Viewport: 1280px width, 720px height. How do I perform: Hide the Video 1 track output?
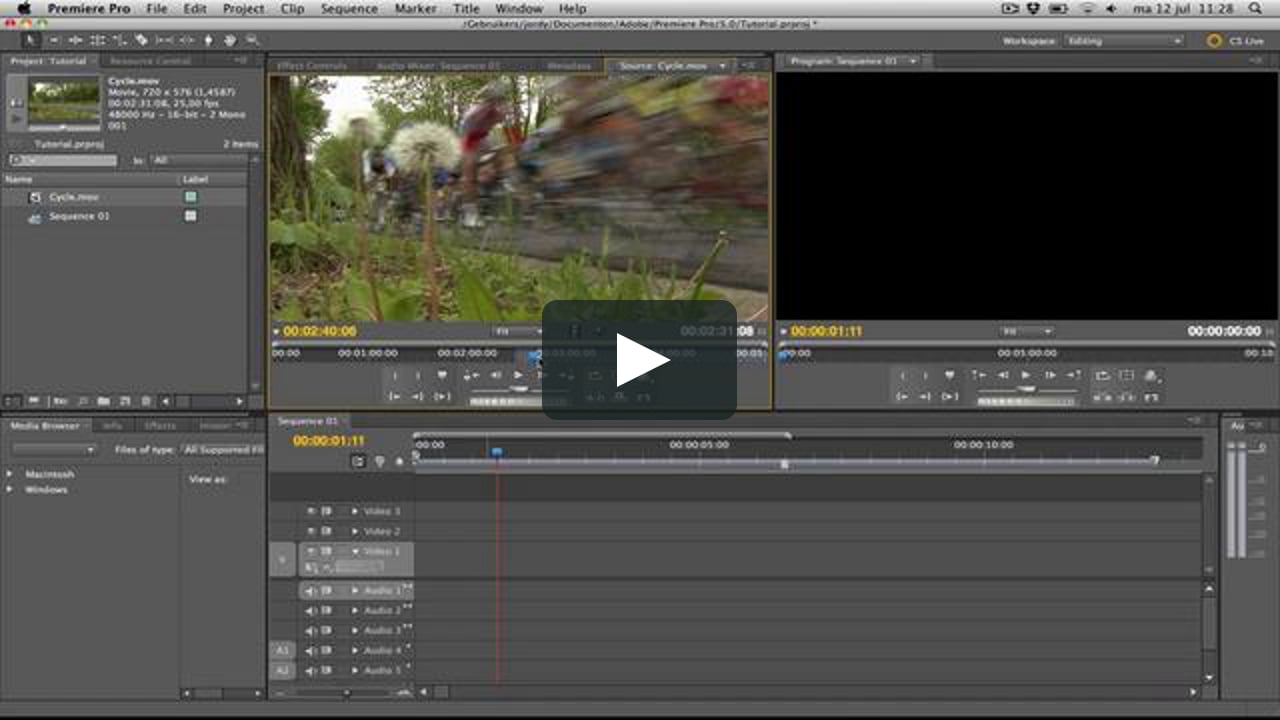[311, 551]
